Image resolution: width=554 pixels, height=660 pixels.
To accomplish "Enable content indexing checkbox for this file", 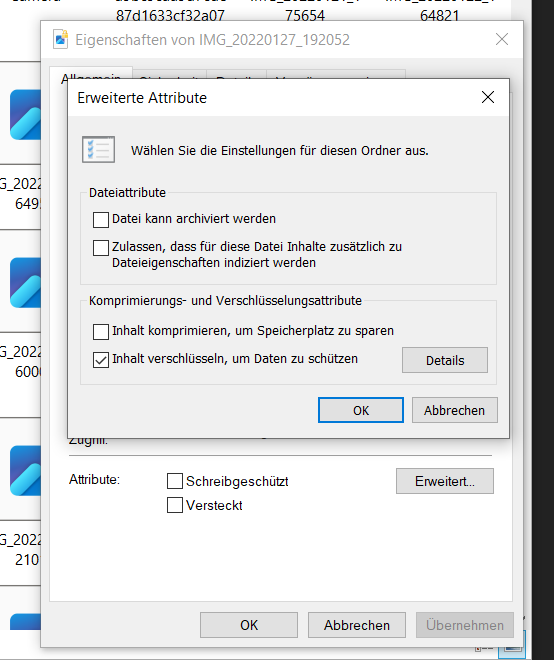I will pyautogui.click(x=101, y=248).
